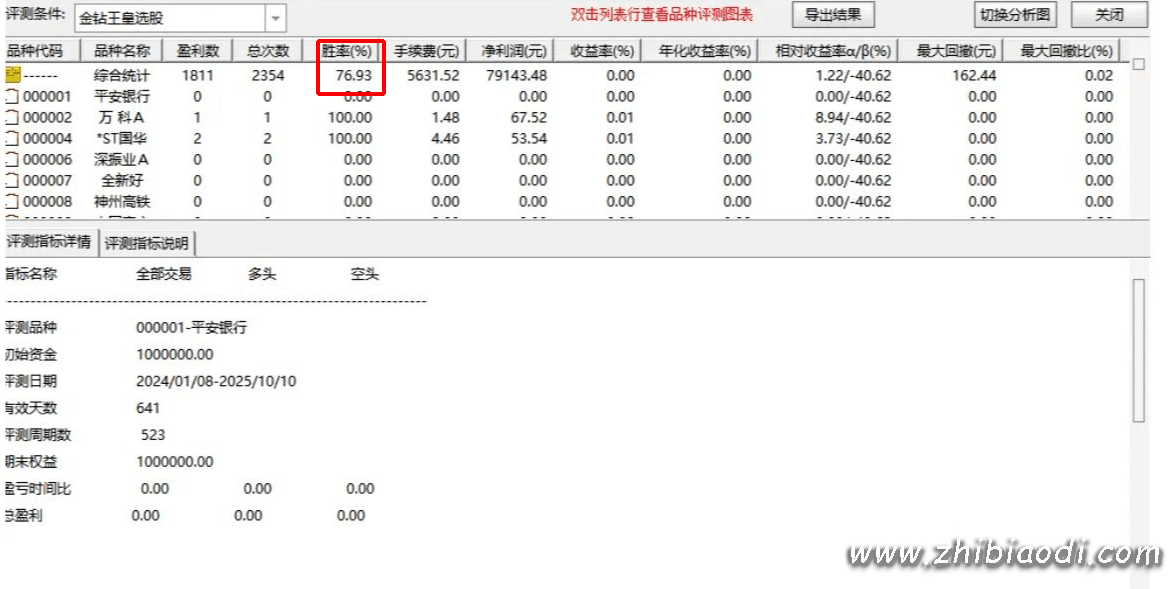
Task: Click the 000001-平安银行 detail value
Action: pos(191,328)
